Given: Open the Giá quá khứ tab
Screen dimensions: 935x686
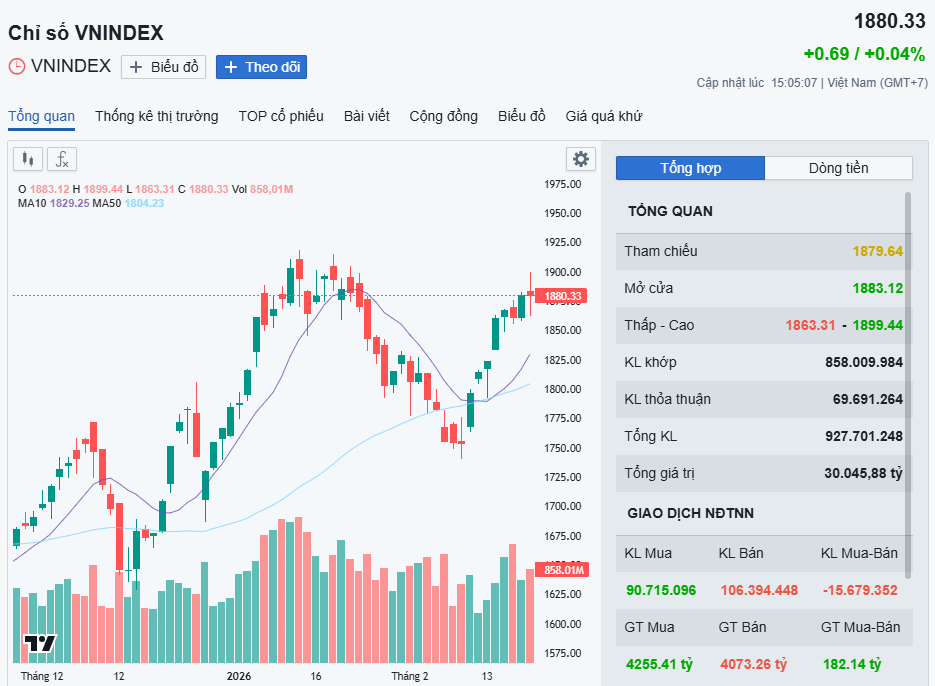Looking at the screenshot, I should pos(603,116).
